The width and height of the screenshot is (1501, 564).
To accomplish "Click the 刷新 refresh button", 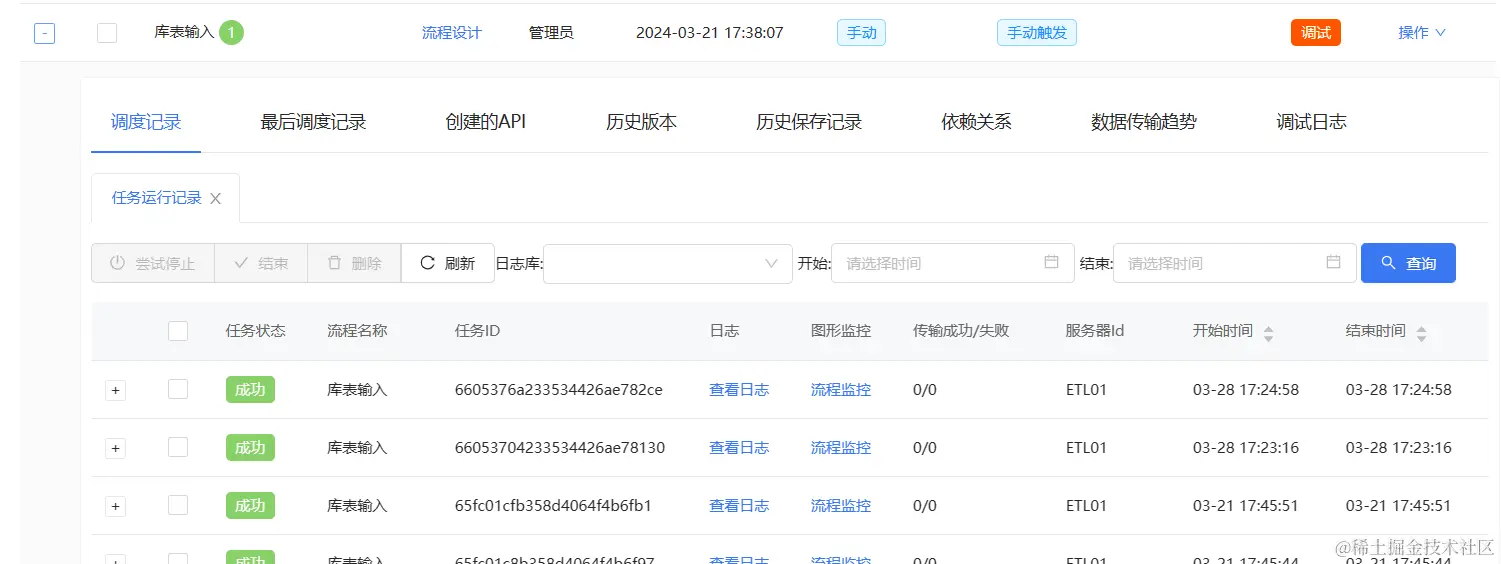I will pyautogui.click(x=448, y=263).
